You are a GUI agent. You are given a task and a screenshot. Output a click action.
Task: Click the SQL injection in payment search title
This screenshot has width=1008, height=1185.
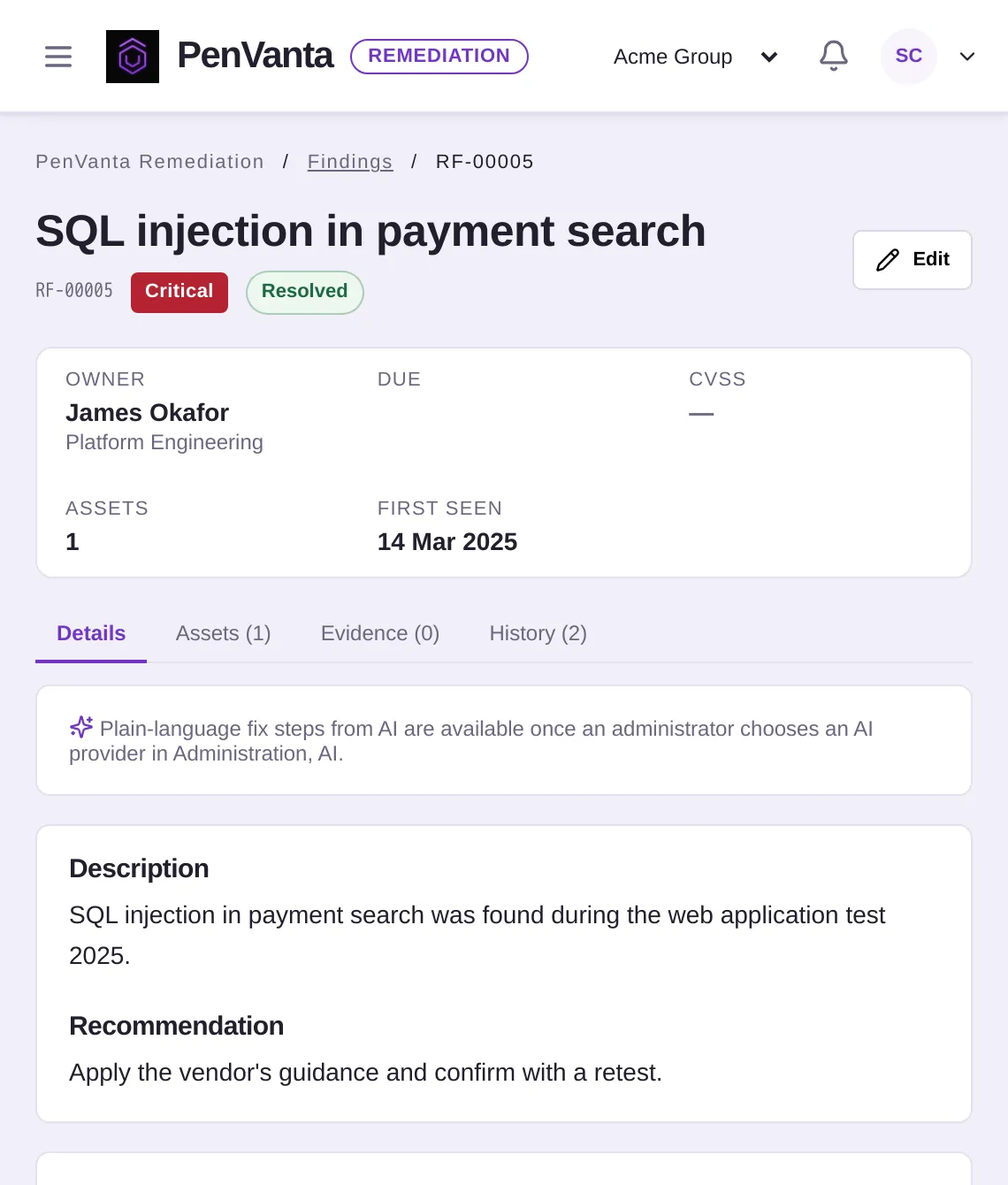[370, 232]
